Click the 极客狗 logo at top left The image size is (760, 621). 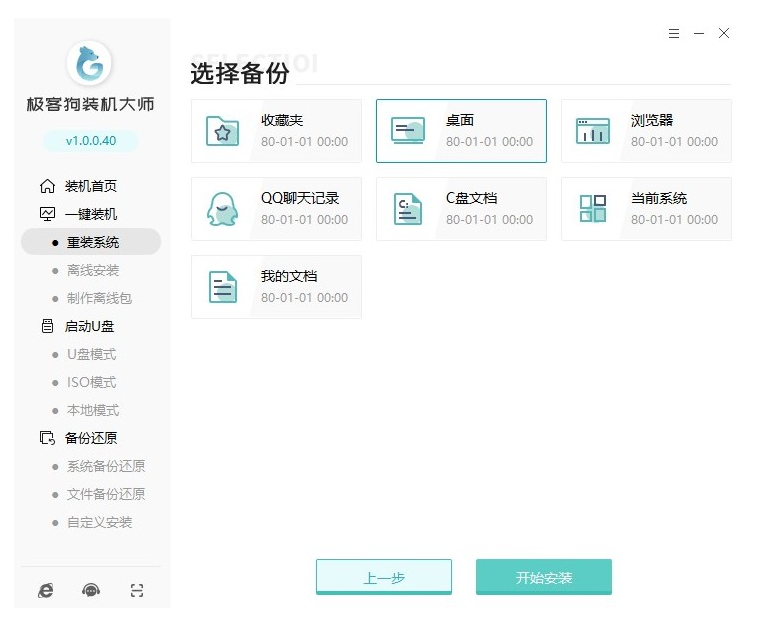[x=90, y=65]
